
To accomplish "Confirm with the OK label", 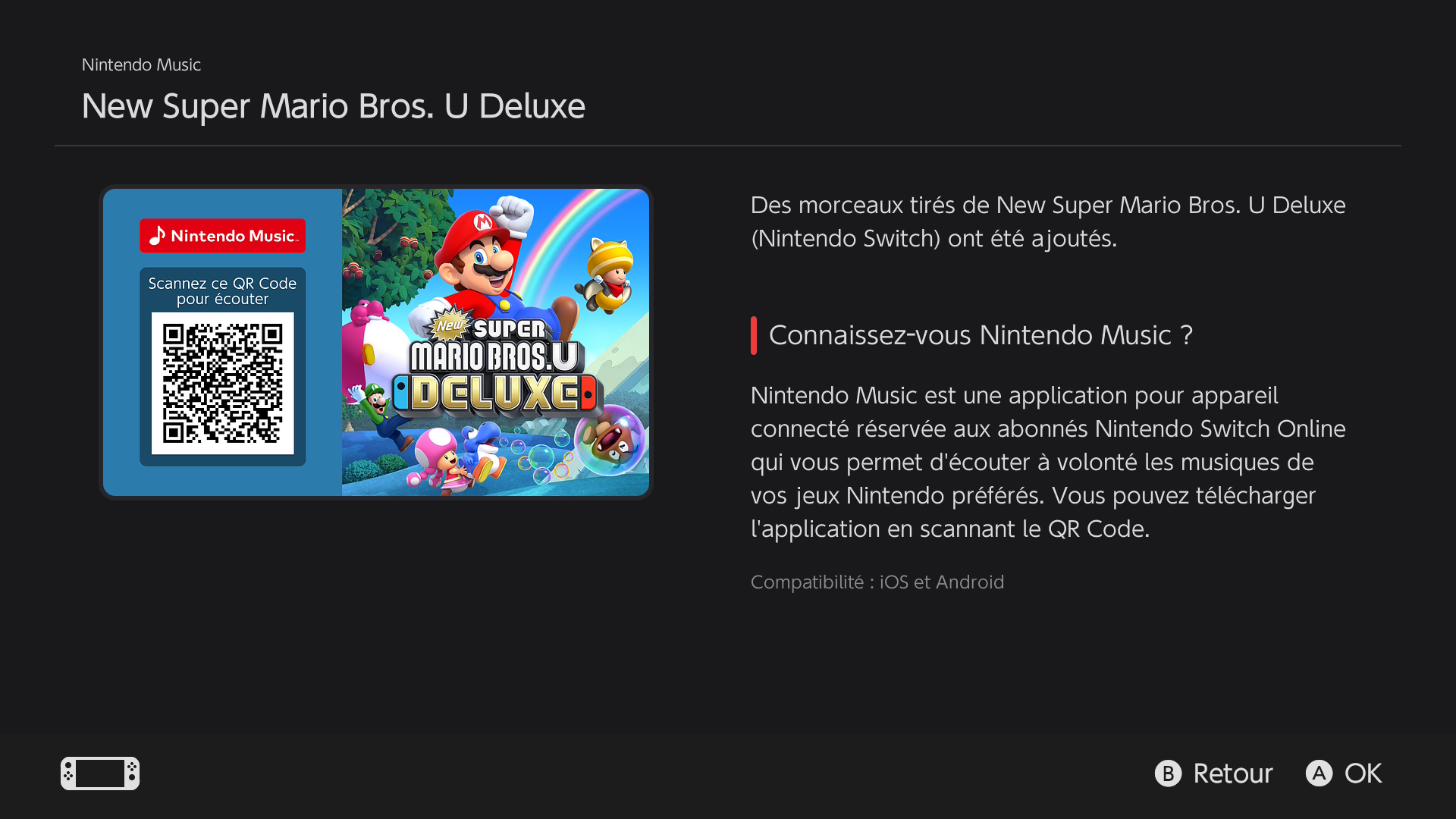I will coord(1363,773).
